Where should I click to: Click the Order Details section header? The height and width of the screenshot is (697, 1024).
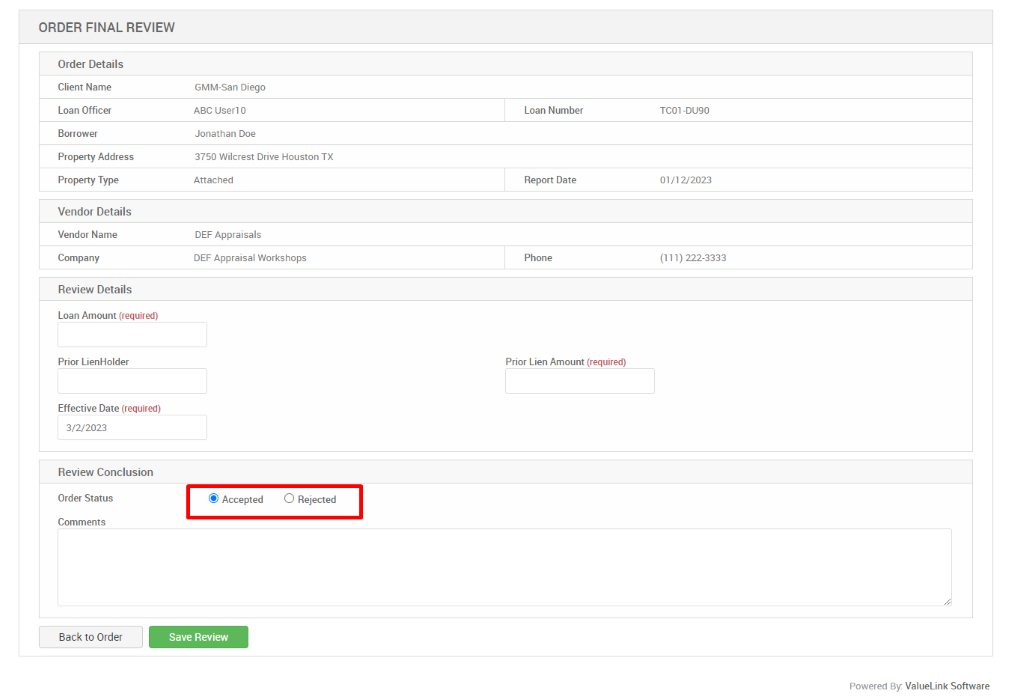[x=90, y=64]
